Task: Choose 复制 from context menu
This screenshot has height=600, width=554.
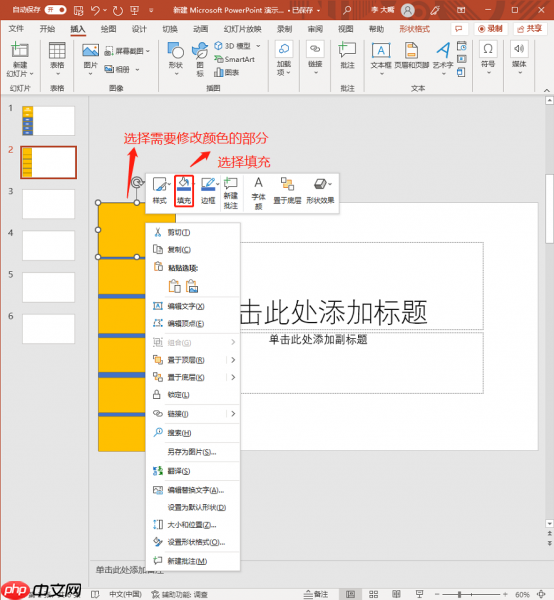Action: click(x=193, y=249)
